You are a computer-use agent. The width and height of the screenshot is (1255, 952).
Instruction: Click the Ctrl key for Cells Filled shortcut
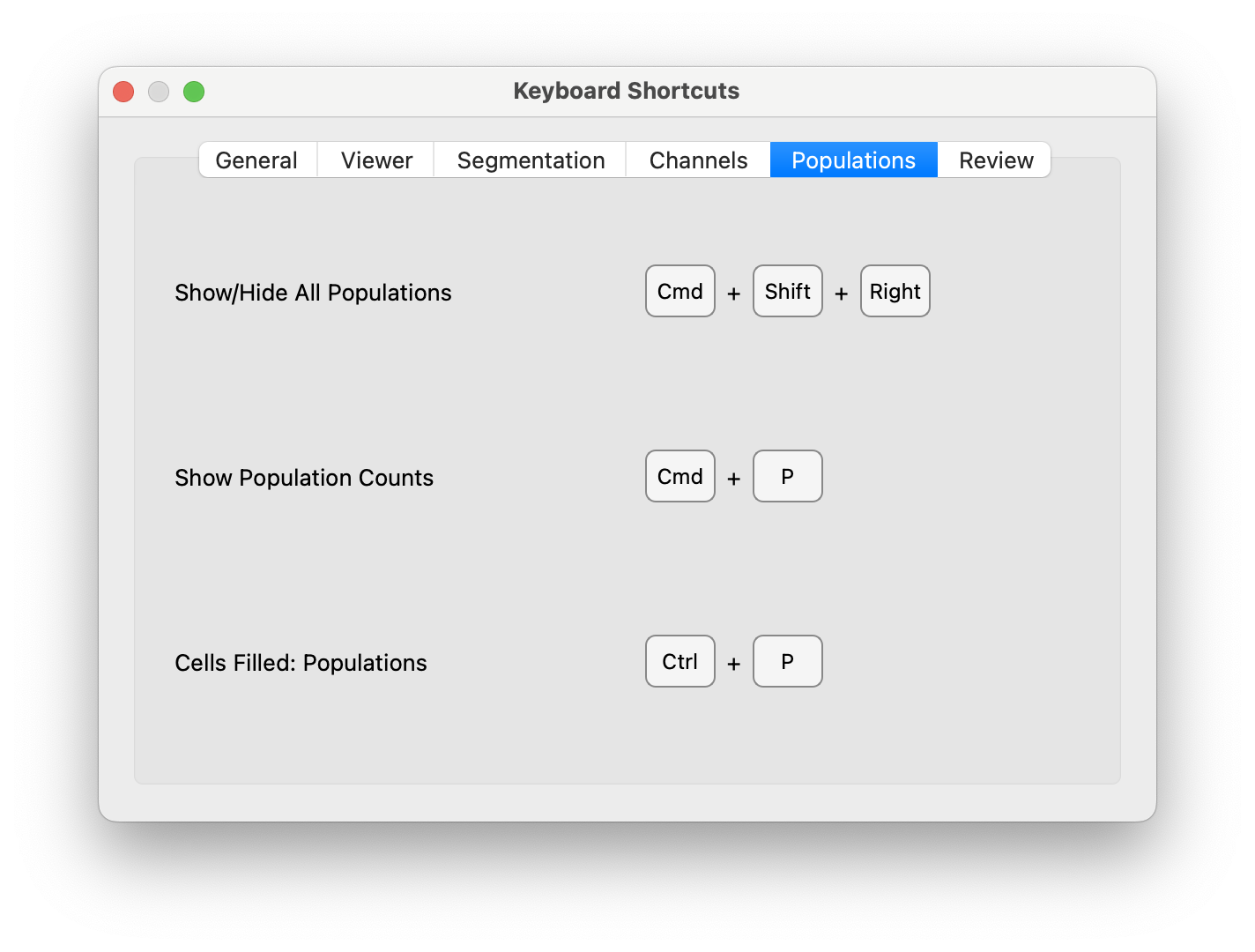click(679, 661)
